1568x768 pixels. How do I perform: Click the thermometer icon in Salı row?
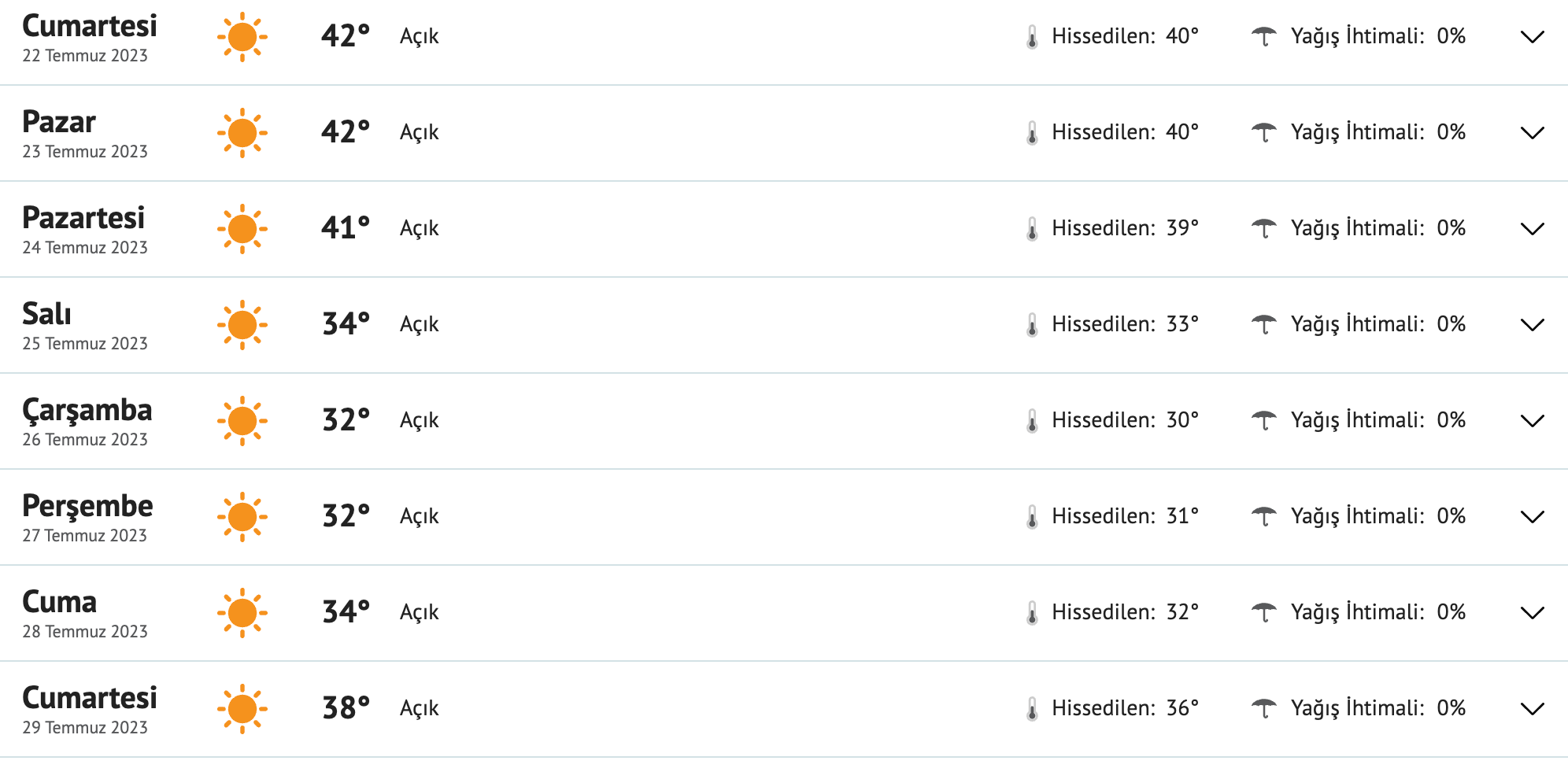1032,325
